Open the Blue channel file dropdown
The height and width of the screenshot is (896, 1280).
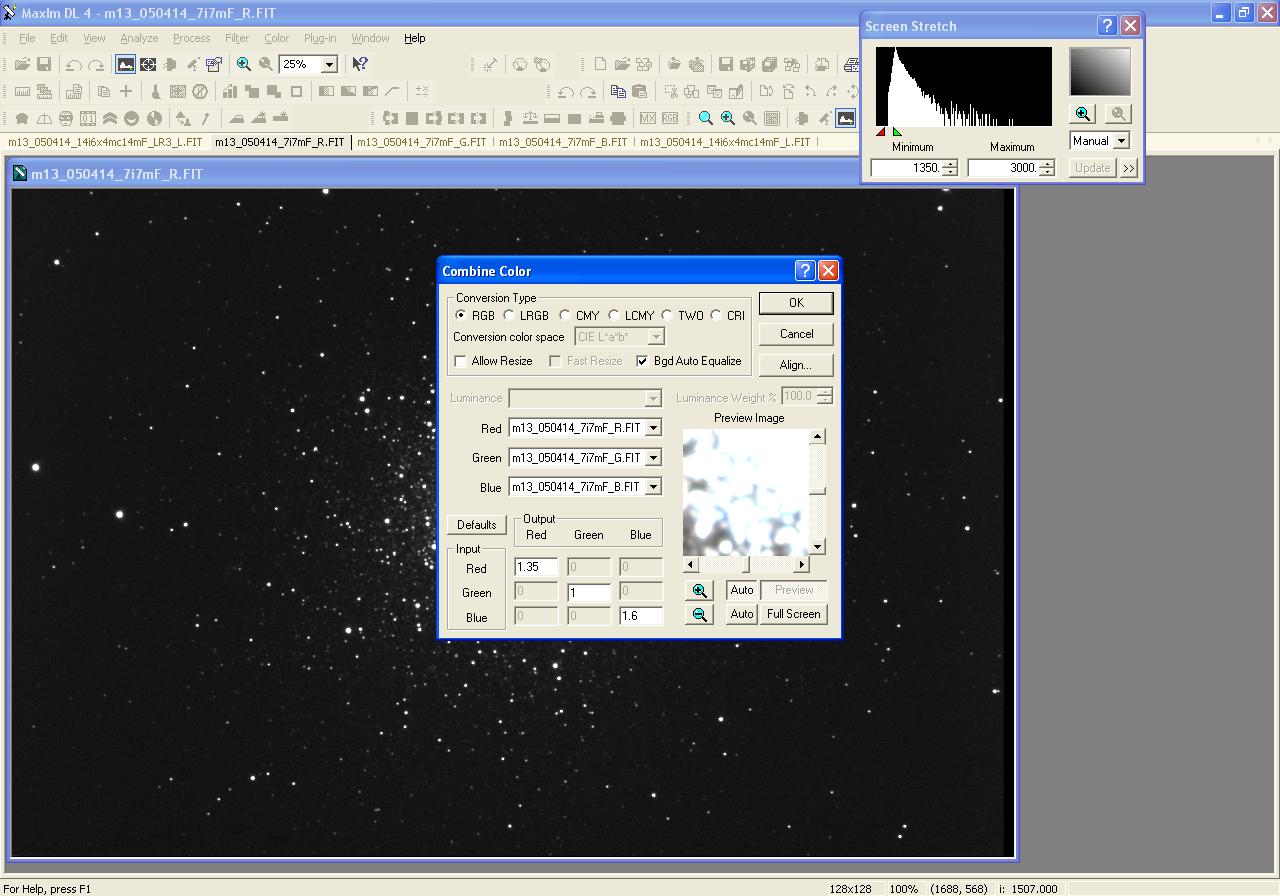[653, 487]
